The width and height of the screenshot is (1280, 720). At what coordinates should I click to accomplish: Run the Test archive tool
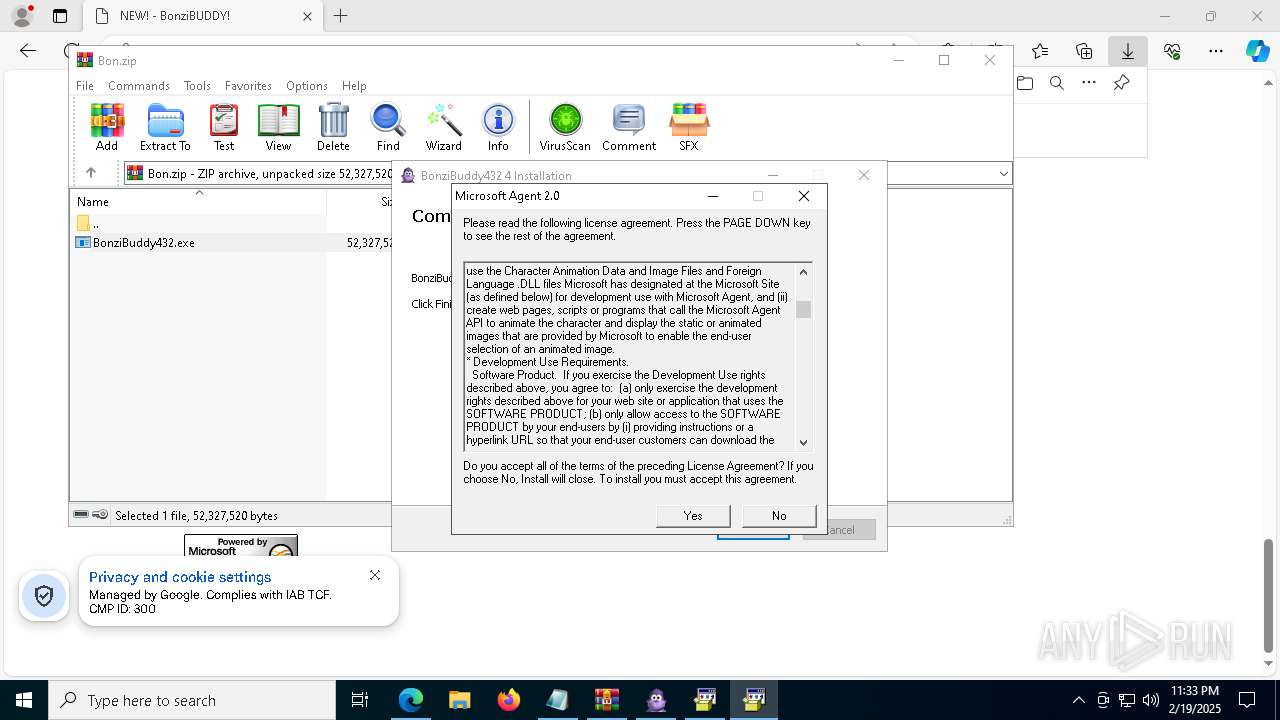pos(224,127)
